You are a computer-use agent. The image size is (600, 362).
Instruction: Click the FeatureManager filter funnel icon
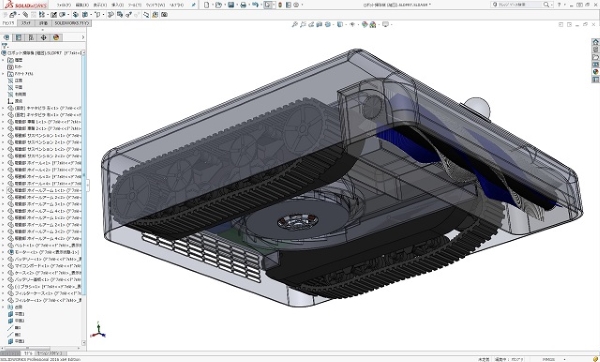click(5, 46)
